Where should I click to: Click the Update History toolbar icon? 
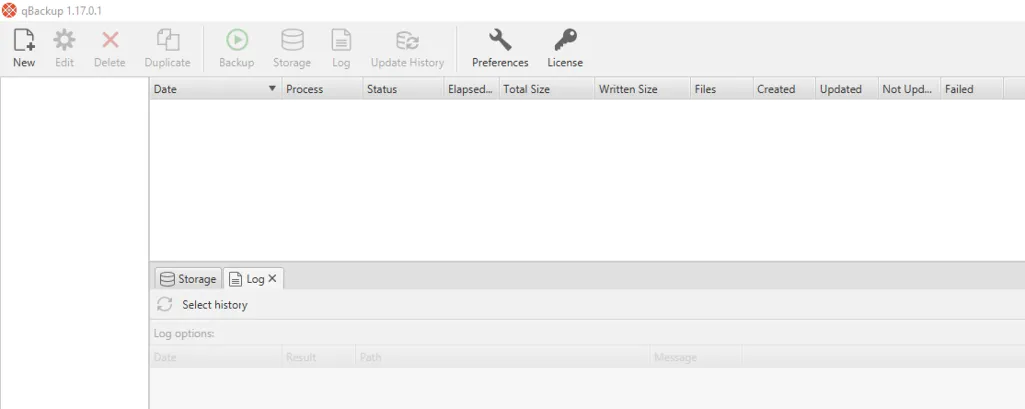(x=407, y=41)
